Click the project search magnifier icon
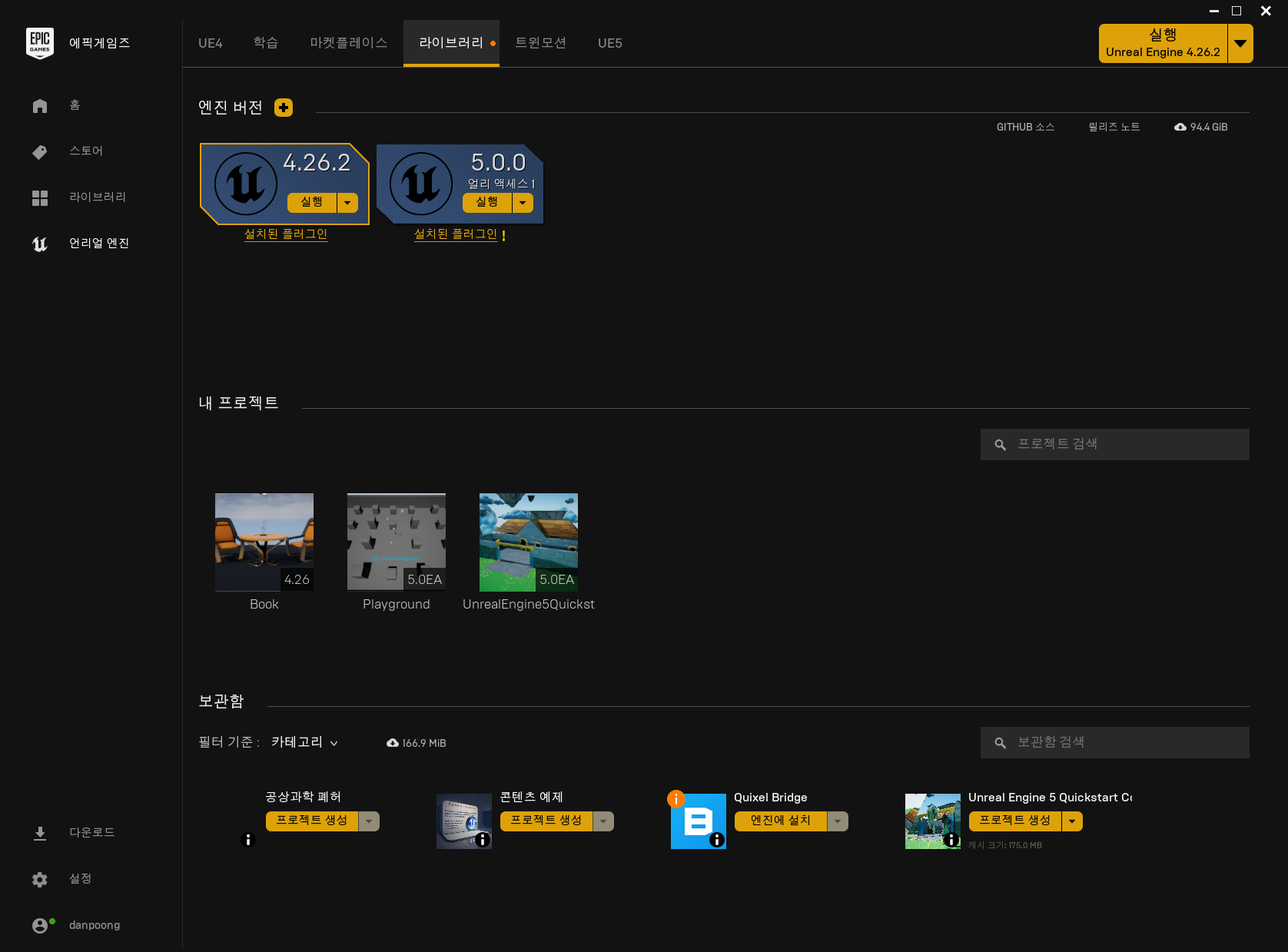This screenshot has width=1288, height=952. point(1000,444)
